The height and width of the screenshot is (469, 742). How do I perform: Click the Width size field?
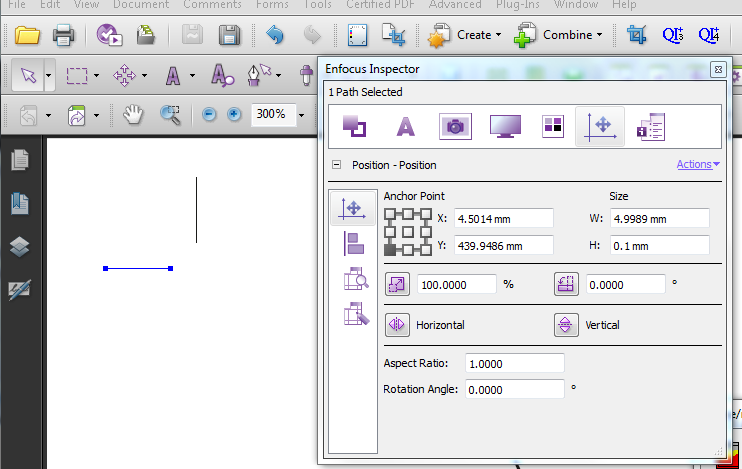tap(660, 219)
